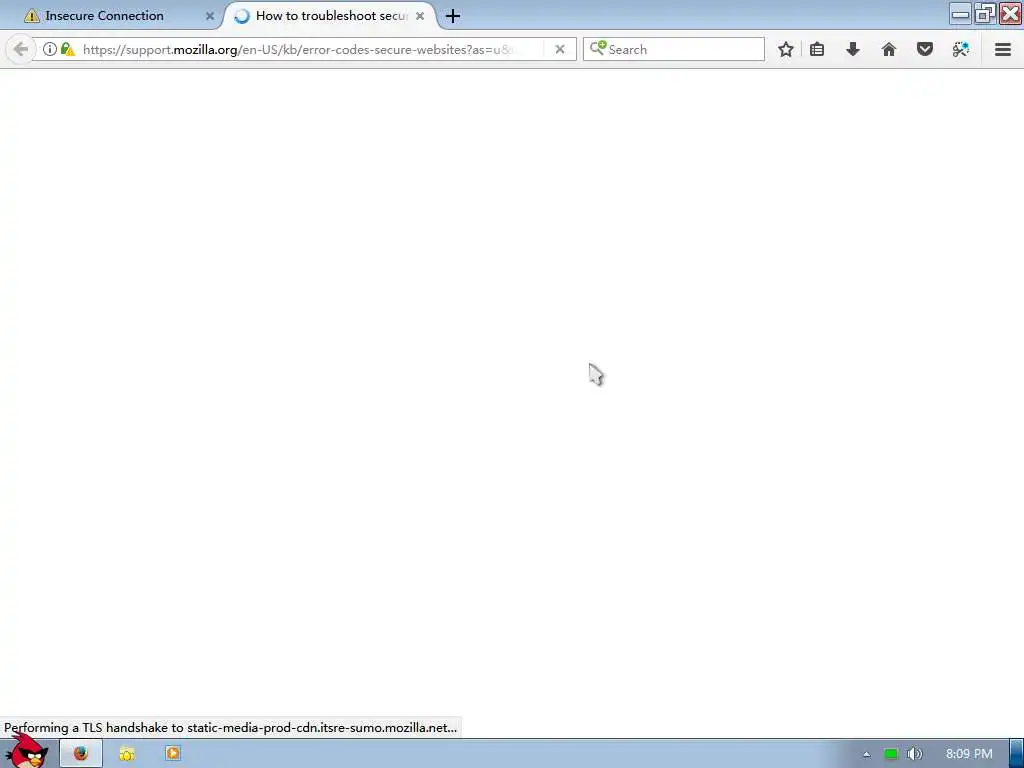Close the Insecure Connection tab
Viewport: 1024px width, 768px height.
(x=210, y=16)
